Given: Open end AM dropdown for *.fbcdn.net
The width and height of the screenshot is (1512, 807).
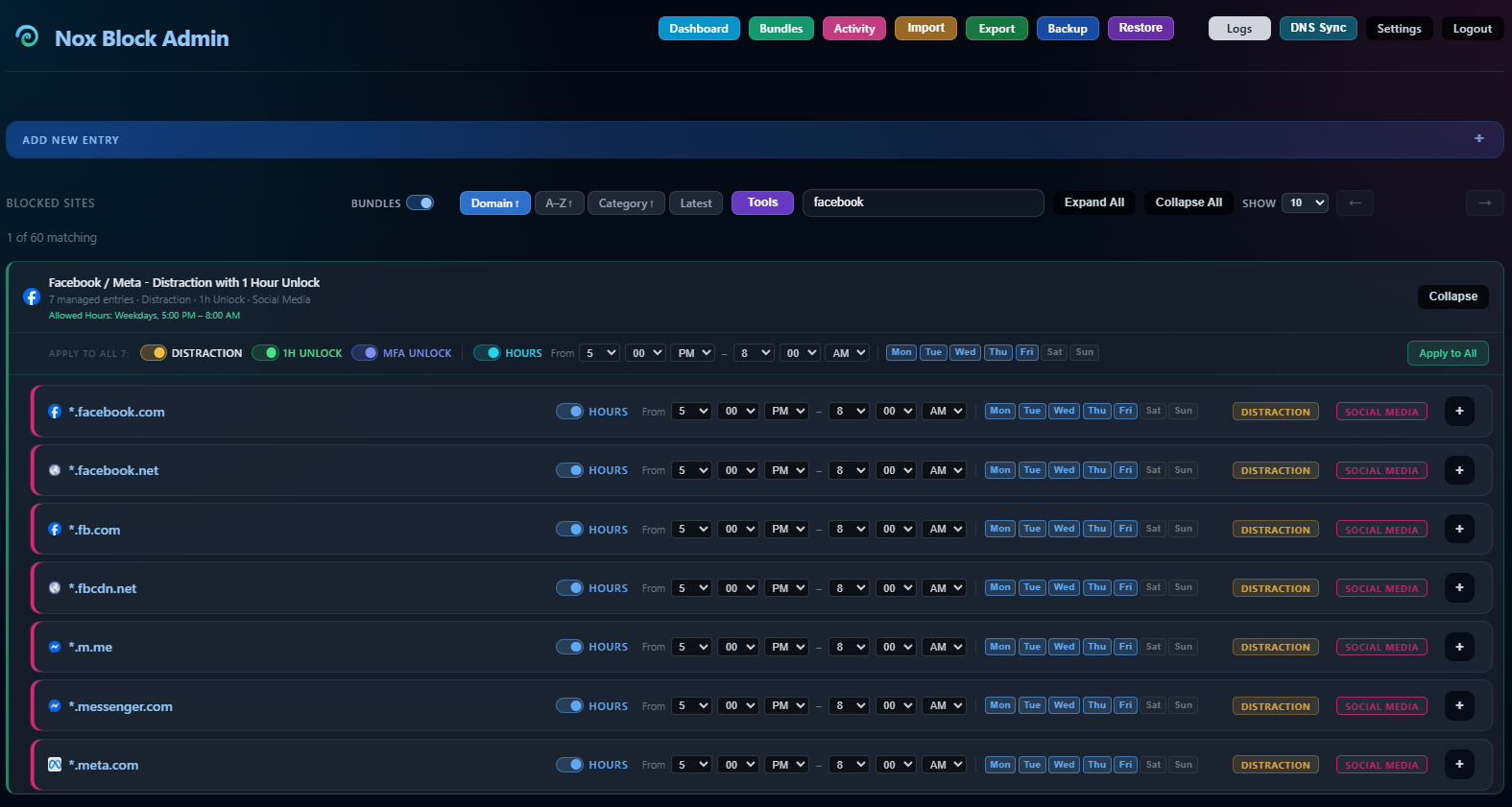Looking at the screenshot, I should pyautogui.click(x=944, y=588).
